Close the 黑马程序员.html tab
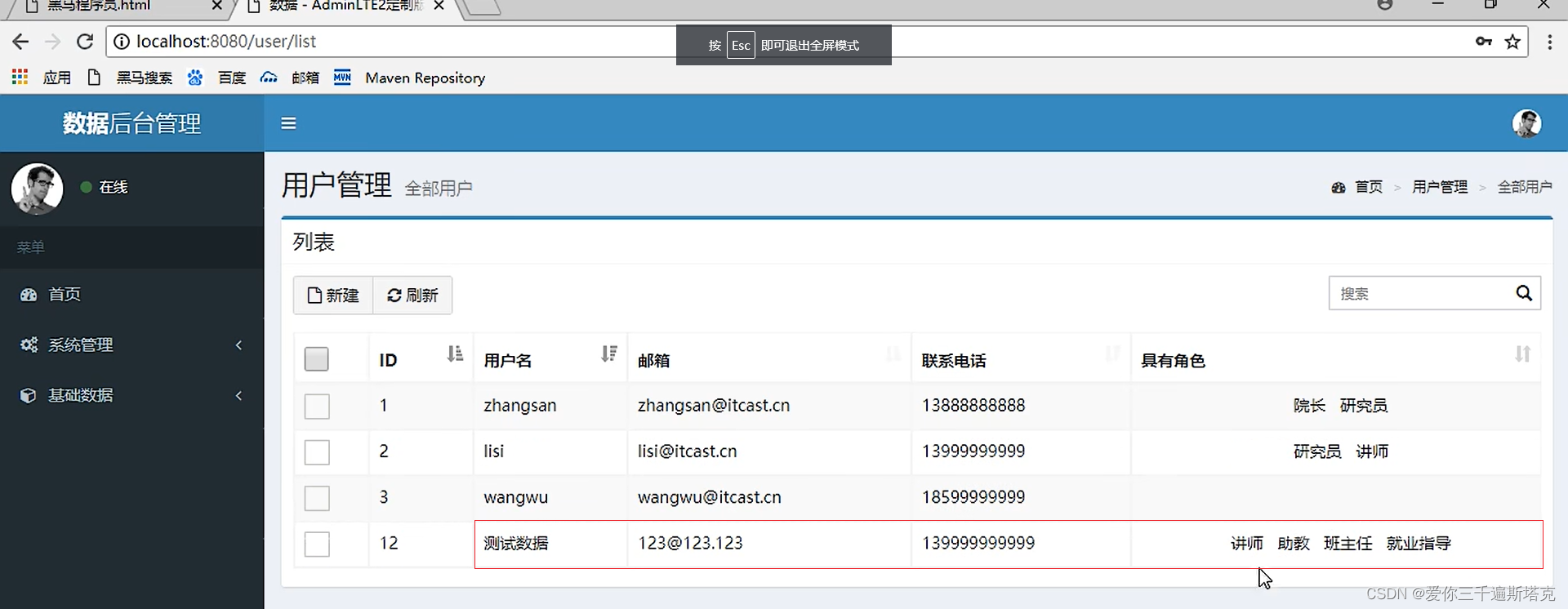 [x=216, y=6]
